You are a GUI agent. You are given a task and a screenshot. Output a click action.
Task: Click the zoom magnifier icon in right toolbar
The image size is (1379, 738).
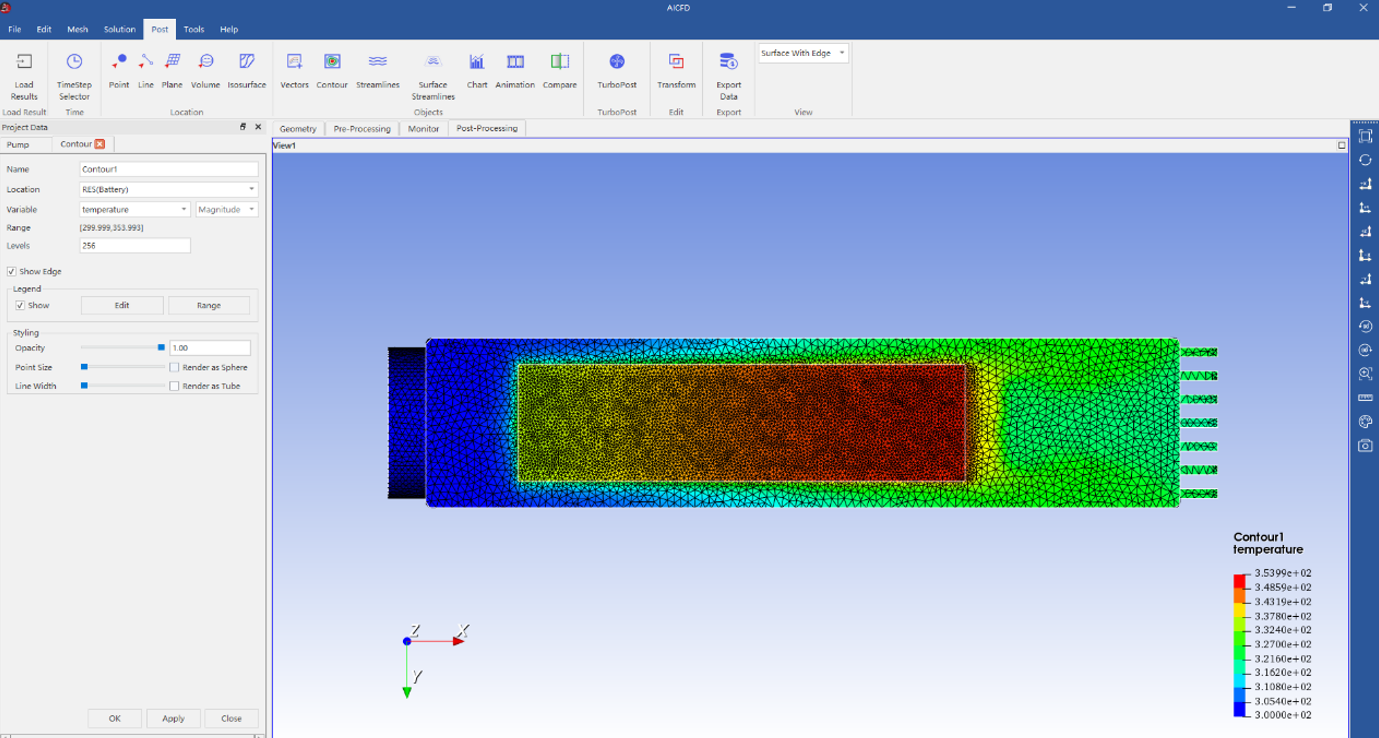[x=1365, y=374]
